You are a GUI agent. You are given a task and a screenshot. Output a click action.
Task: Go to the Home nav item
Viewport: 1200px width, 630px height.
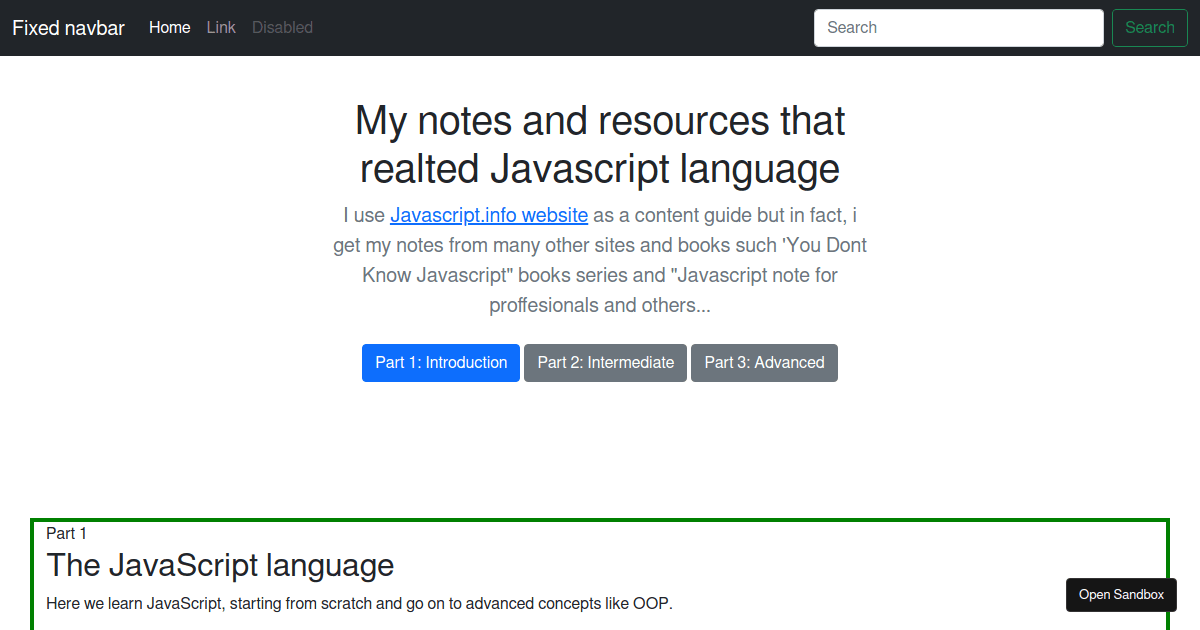[169, 28]
